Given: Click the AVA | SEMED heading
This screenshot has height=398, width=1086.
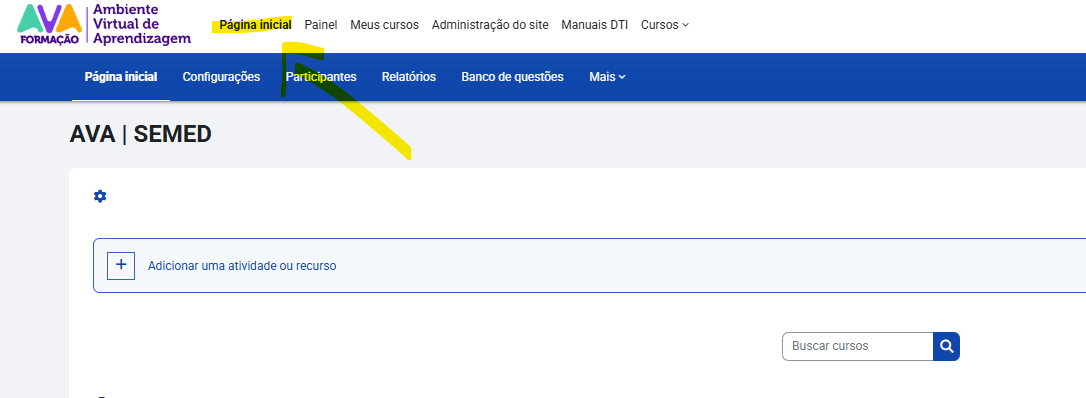Looking at the screenshot, I should tap(141, 134).
